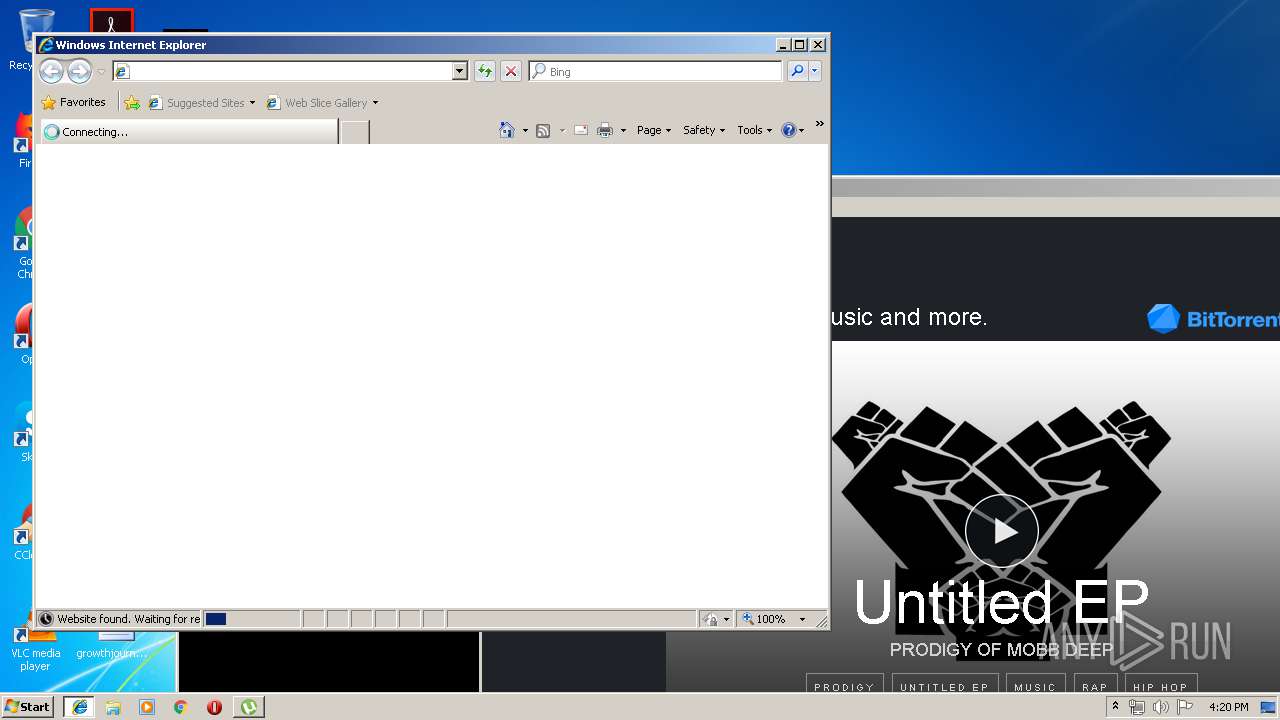Screen dimensions: 1280x720
Task: Open the search provider options dropdown
Action: point(815,71)
